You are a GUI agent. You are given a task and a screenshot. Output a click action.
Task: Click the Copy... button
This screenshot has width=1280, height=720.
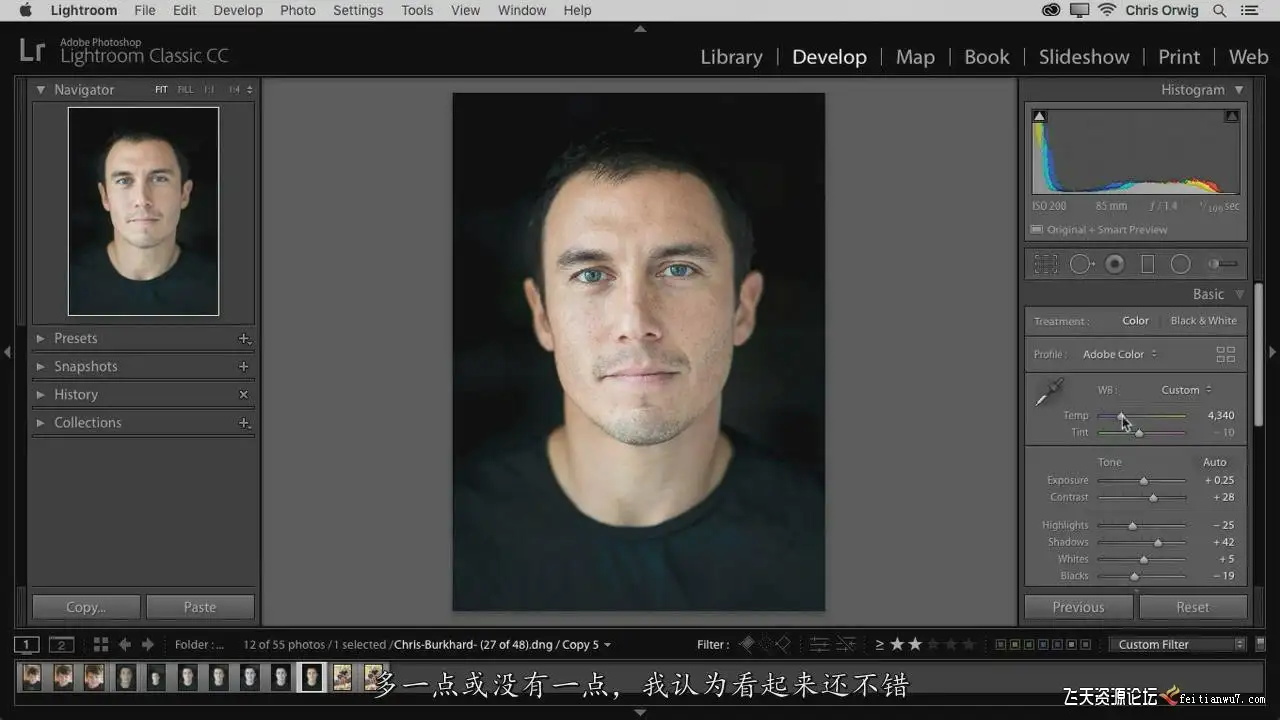pyautogui.click(x=86, y=607)
